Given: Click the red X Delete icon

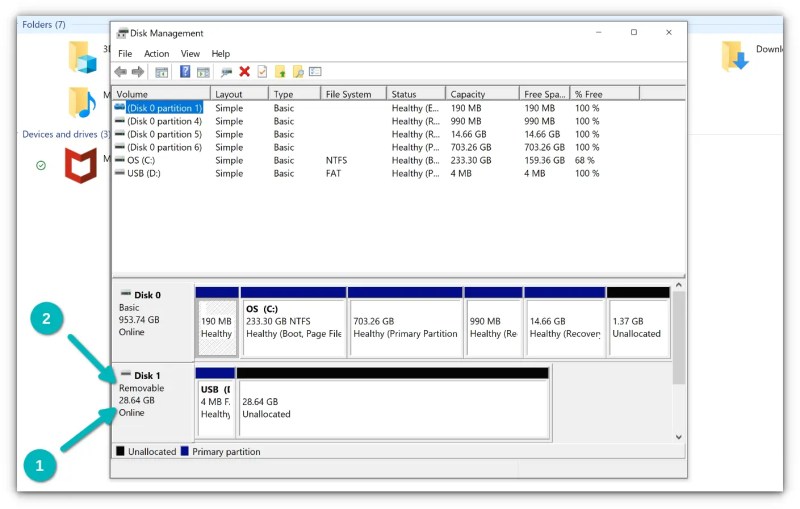Looking at the screenshot, I should pyautogui.click(x=244, y=72).
